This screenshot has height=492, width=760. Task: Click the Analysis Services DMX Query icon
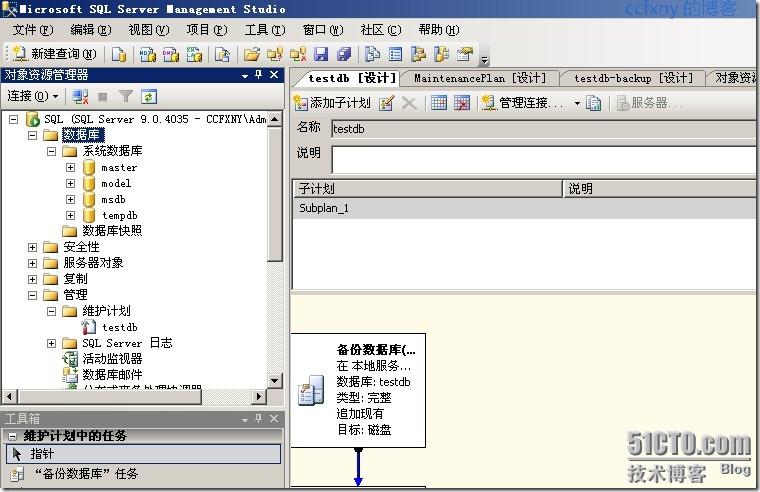(x=171, y=54)
